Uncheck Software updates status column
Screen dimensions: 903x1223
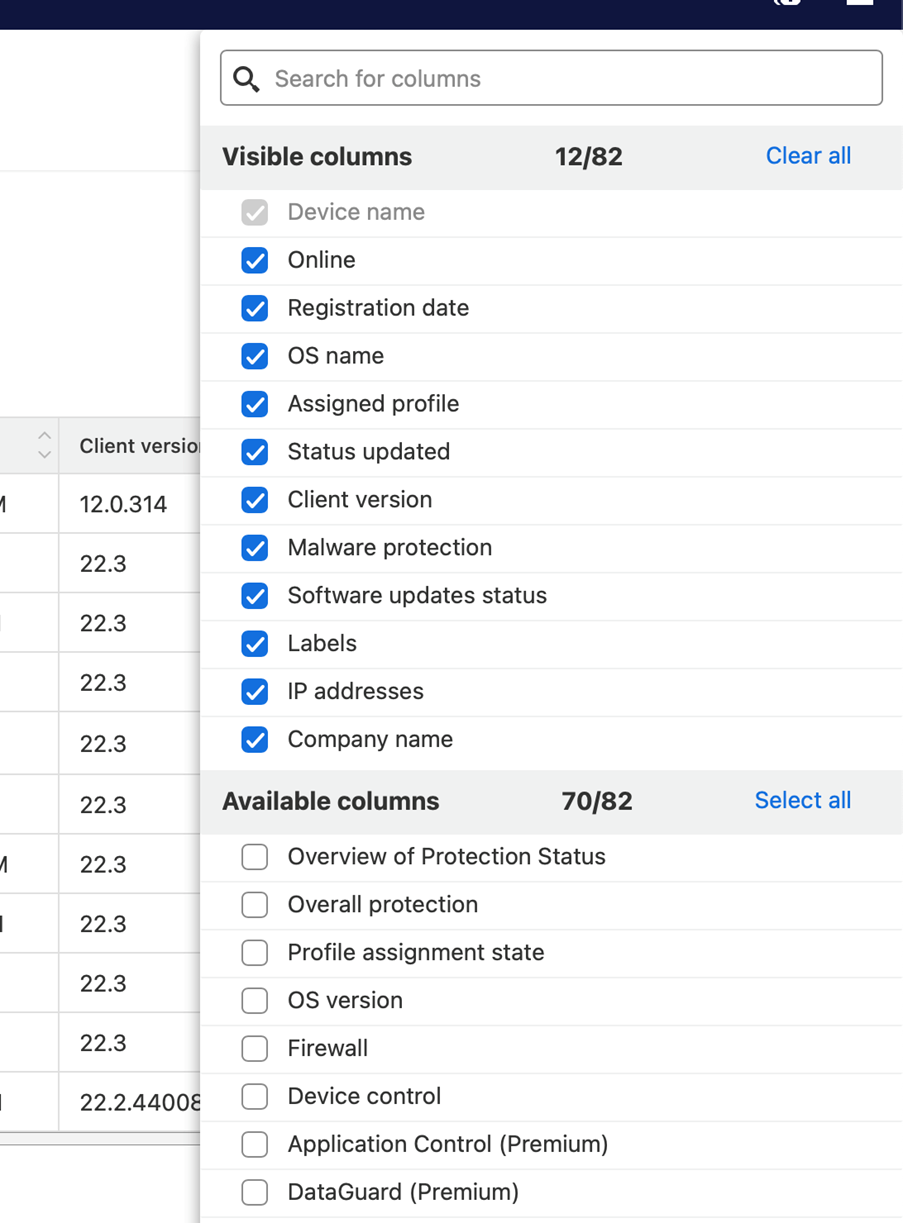255,596
